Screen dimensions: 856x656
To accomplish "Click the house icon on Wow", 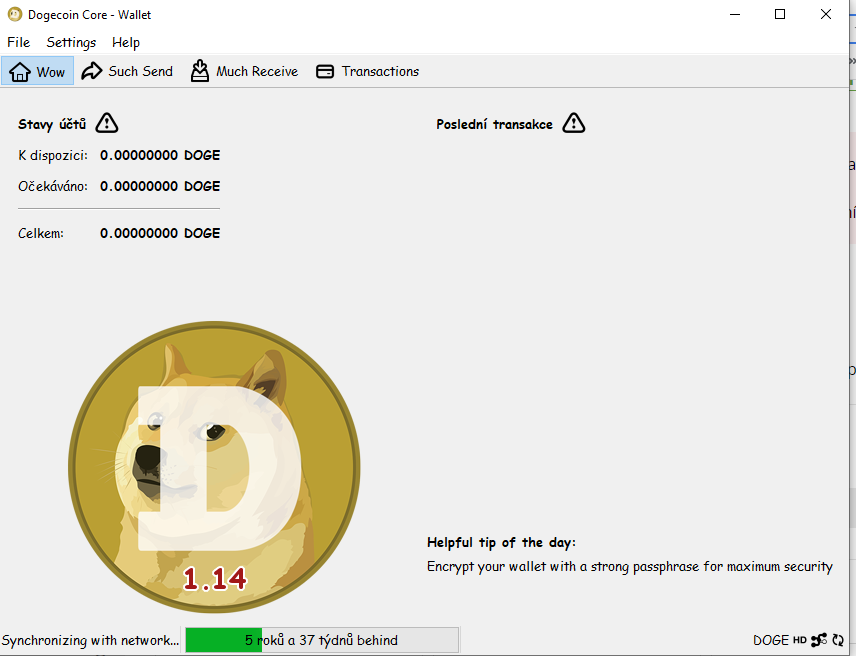I will [20, 71].
